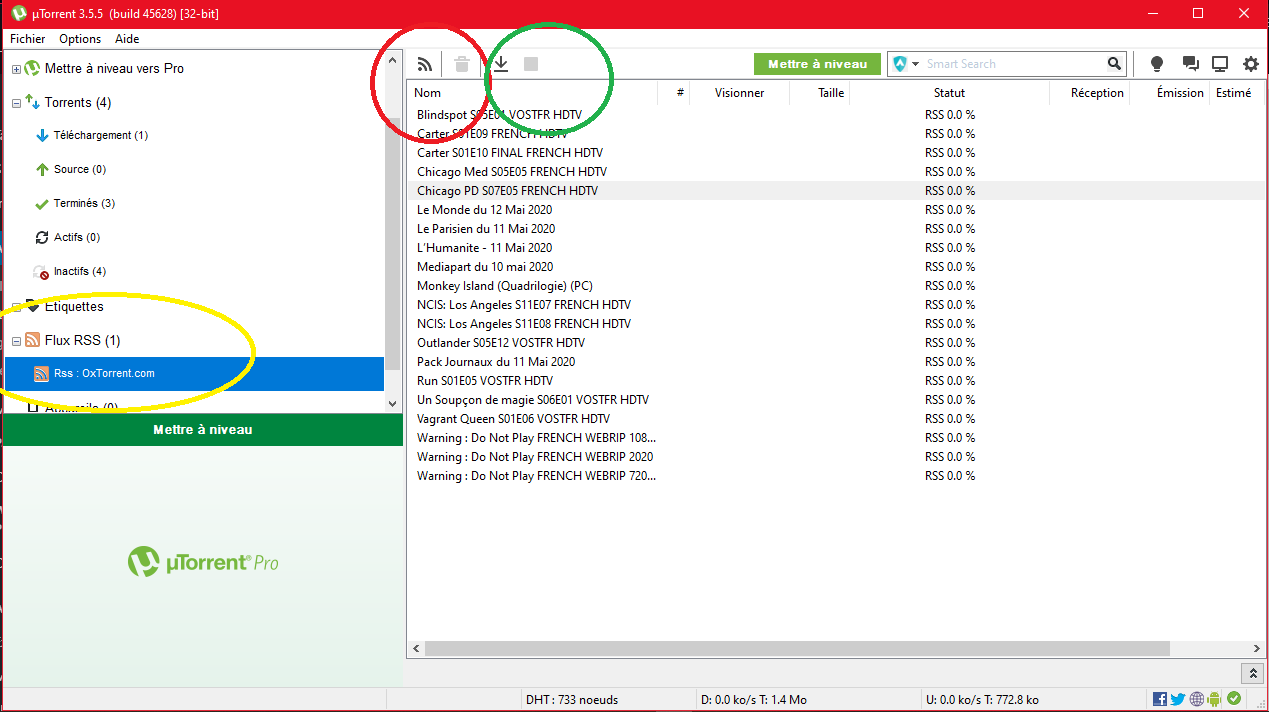Toggle detail pane with double chevron
1269x712 pixels.
1251,674
